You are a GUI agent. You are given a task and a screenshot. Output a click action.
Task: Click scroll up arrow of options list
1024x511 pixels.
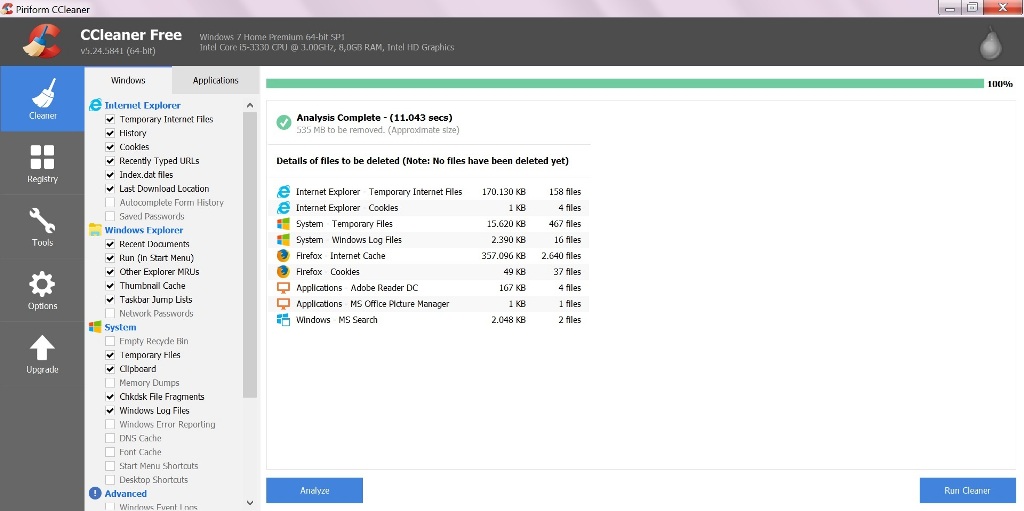(250, 105)
